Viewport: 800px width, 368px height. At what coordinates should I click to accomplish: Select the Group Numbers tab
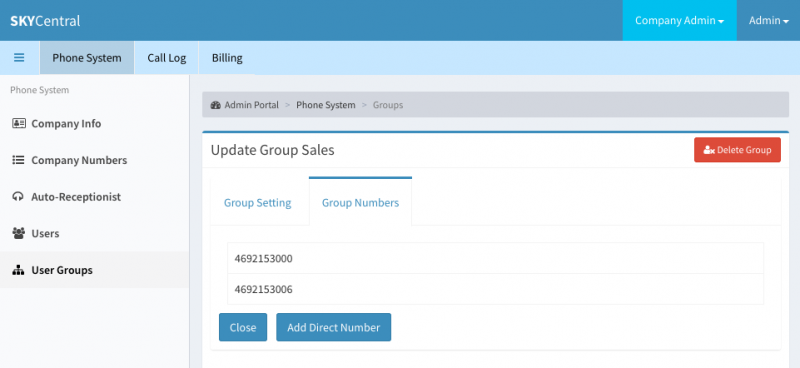(x=360, y=202)
